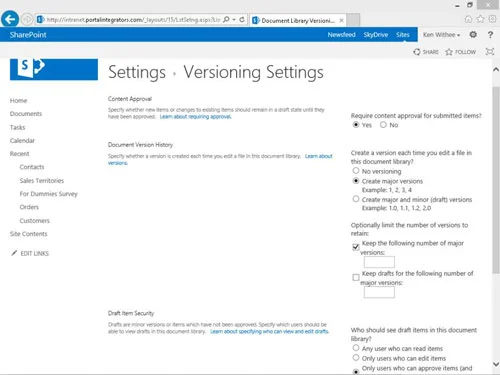
Task: Click the SharePoint brand text
Action: [x=28, y=35]
